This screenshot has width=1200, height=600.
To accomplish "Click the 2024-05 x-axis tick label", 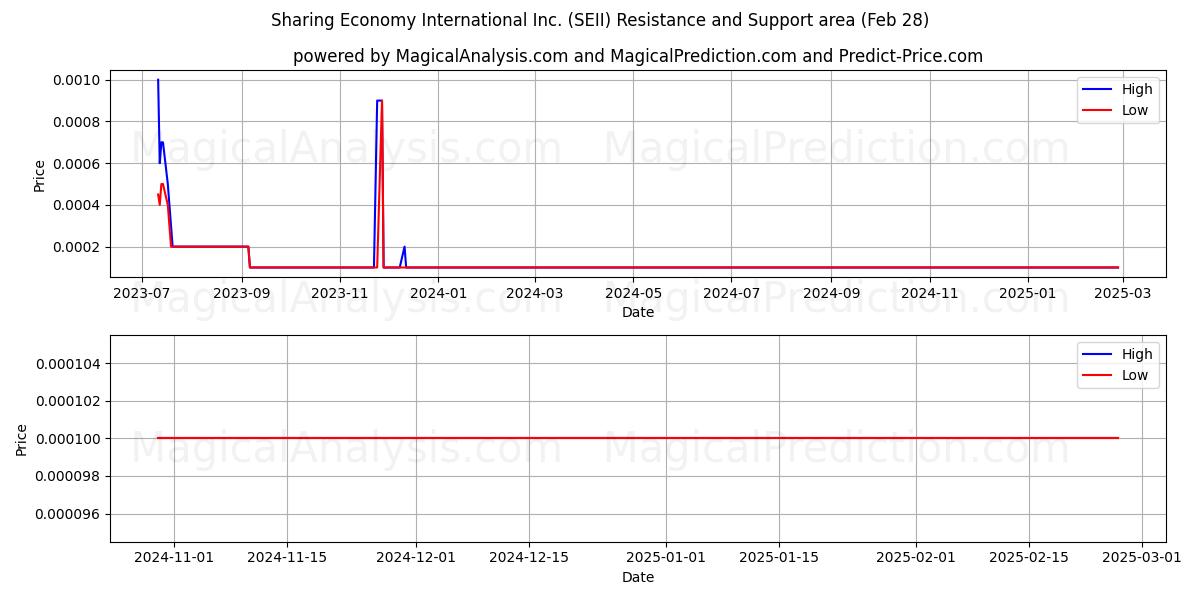I will [633, 293].
